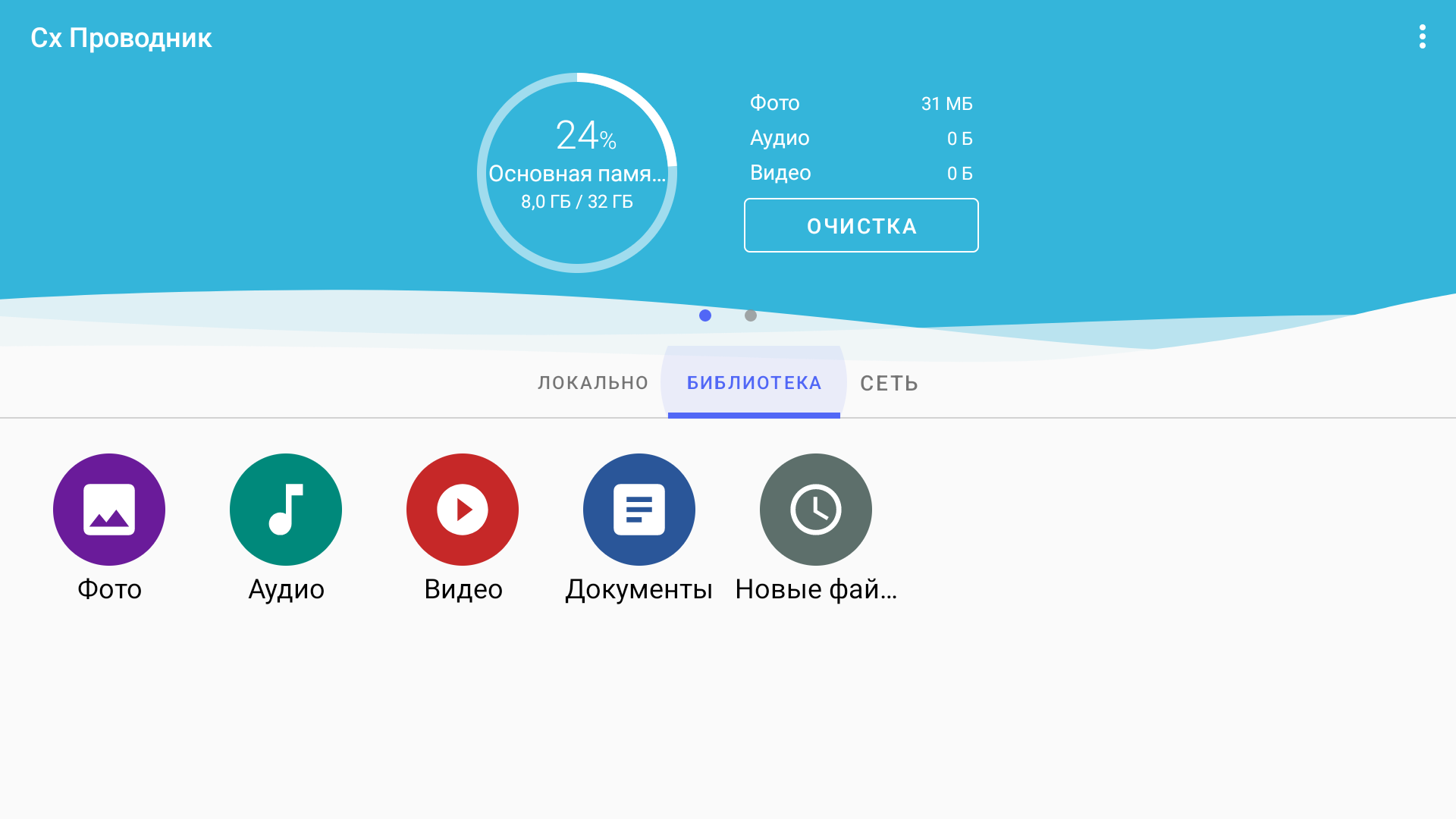This screenshot has height=819, width=1456.
Task: Tap the second gray page indicator dot
Action: (x=751, y=315)
